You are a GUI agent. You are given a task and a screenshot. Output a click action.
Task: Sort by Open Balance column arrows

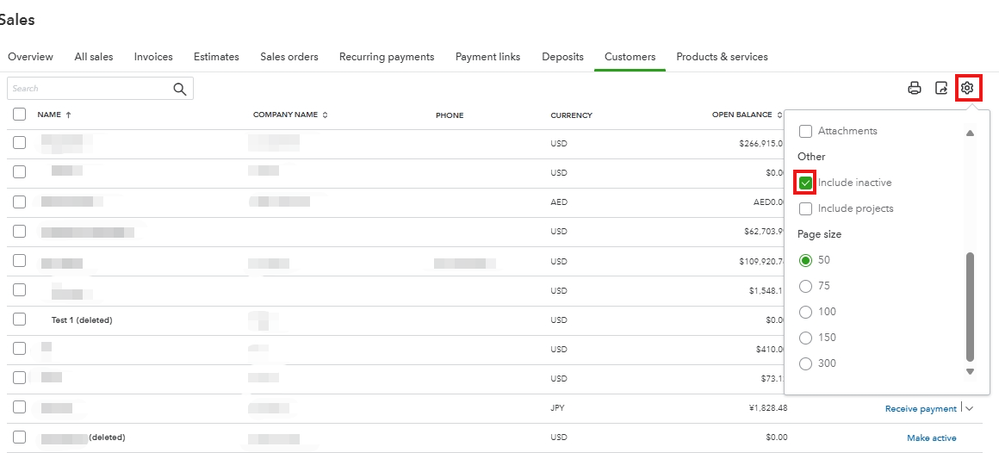pyautogui.click(x=780, y=115)
